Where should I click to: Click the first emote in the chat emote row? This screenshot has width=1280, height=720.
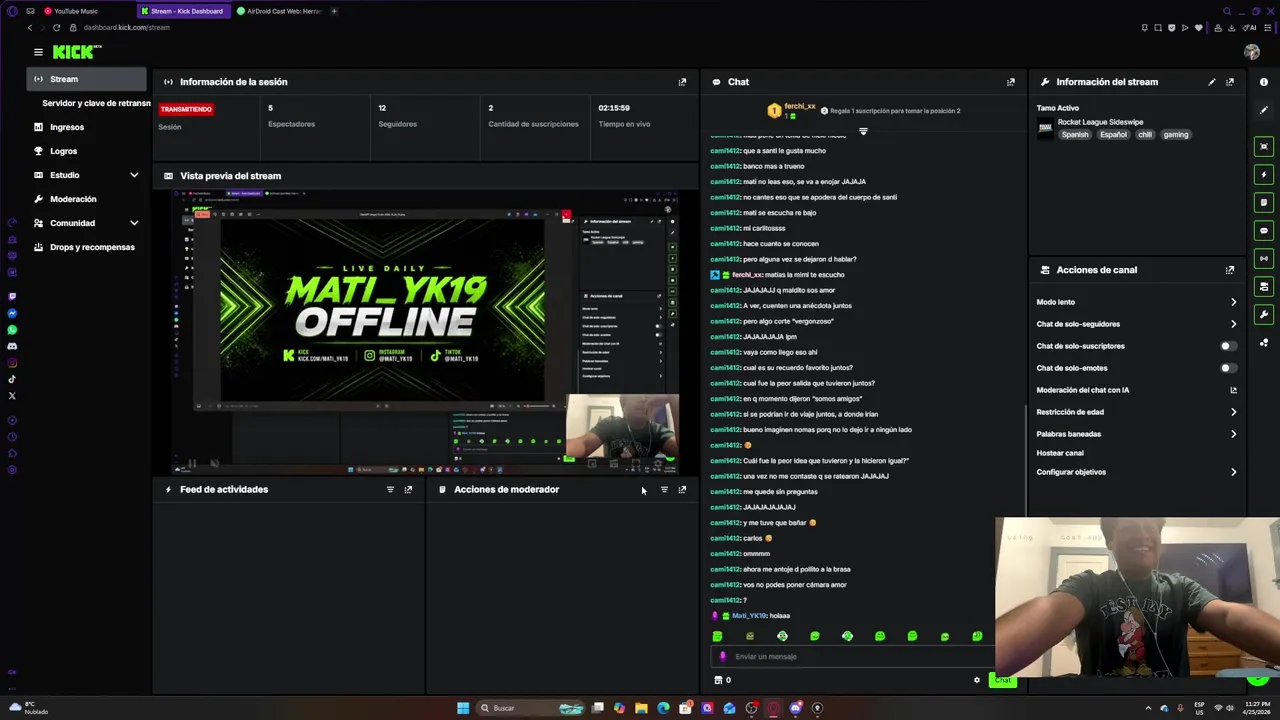717,636
